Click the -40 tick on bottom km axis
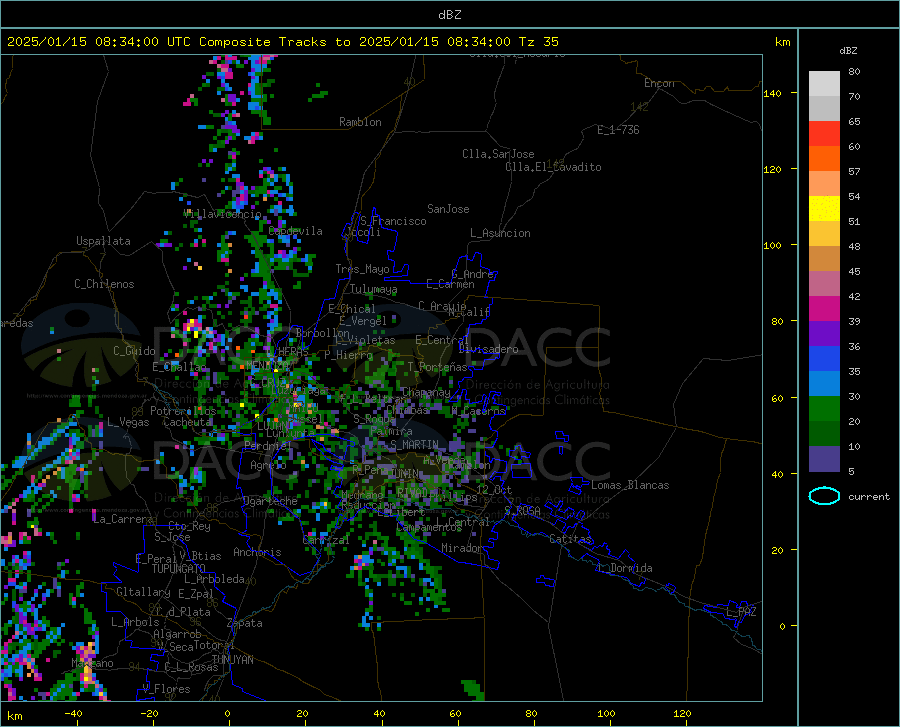Image resolution: width=900 pixels, height=727 pixels. (73, 714)
